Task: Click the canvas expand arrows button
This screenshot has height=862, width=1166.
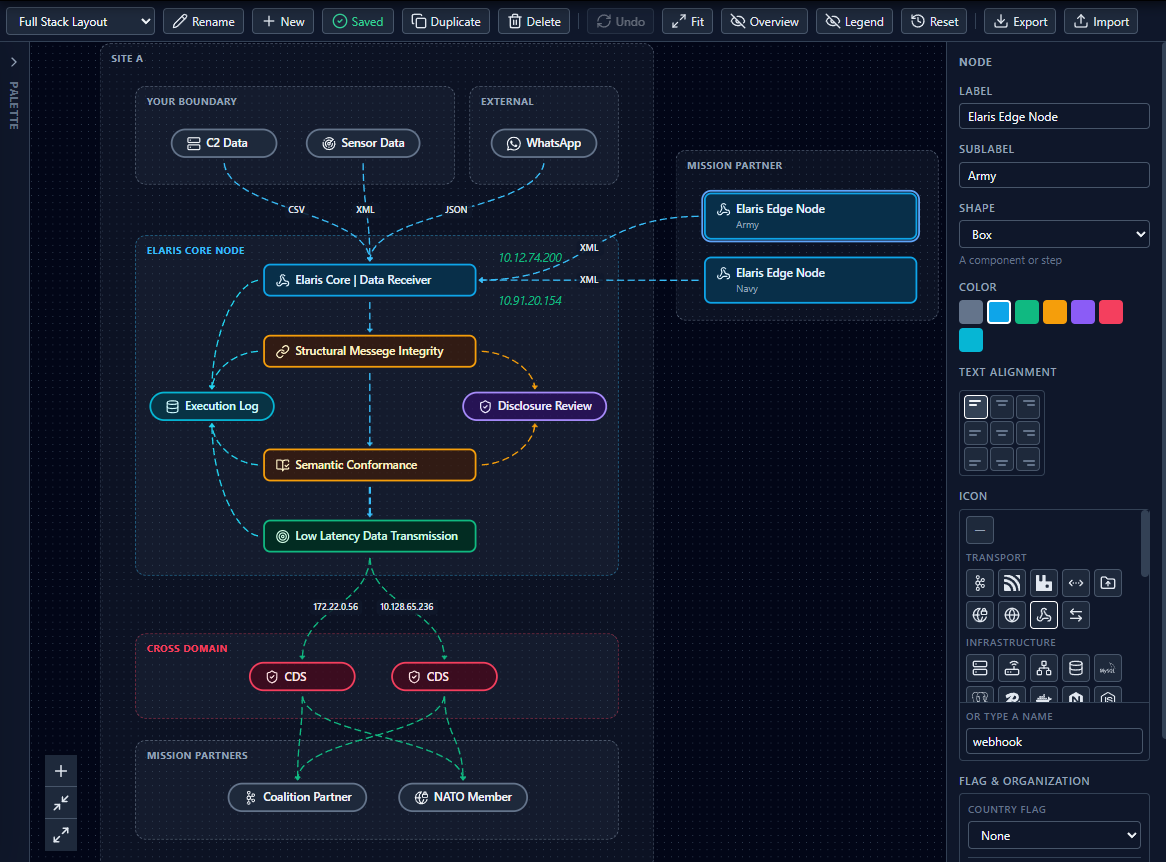Action: [61, 835]
